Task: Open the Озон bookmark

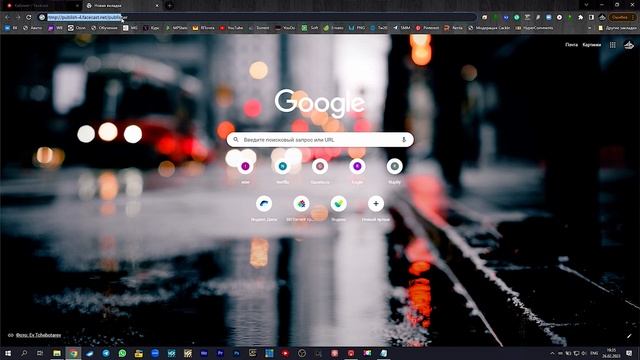Action: 77,28
